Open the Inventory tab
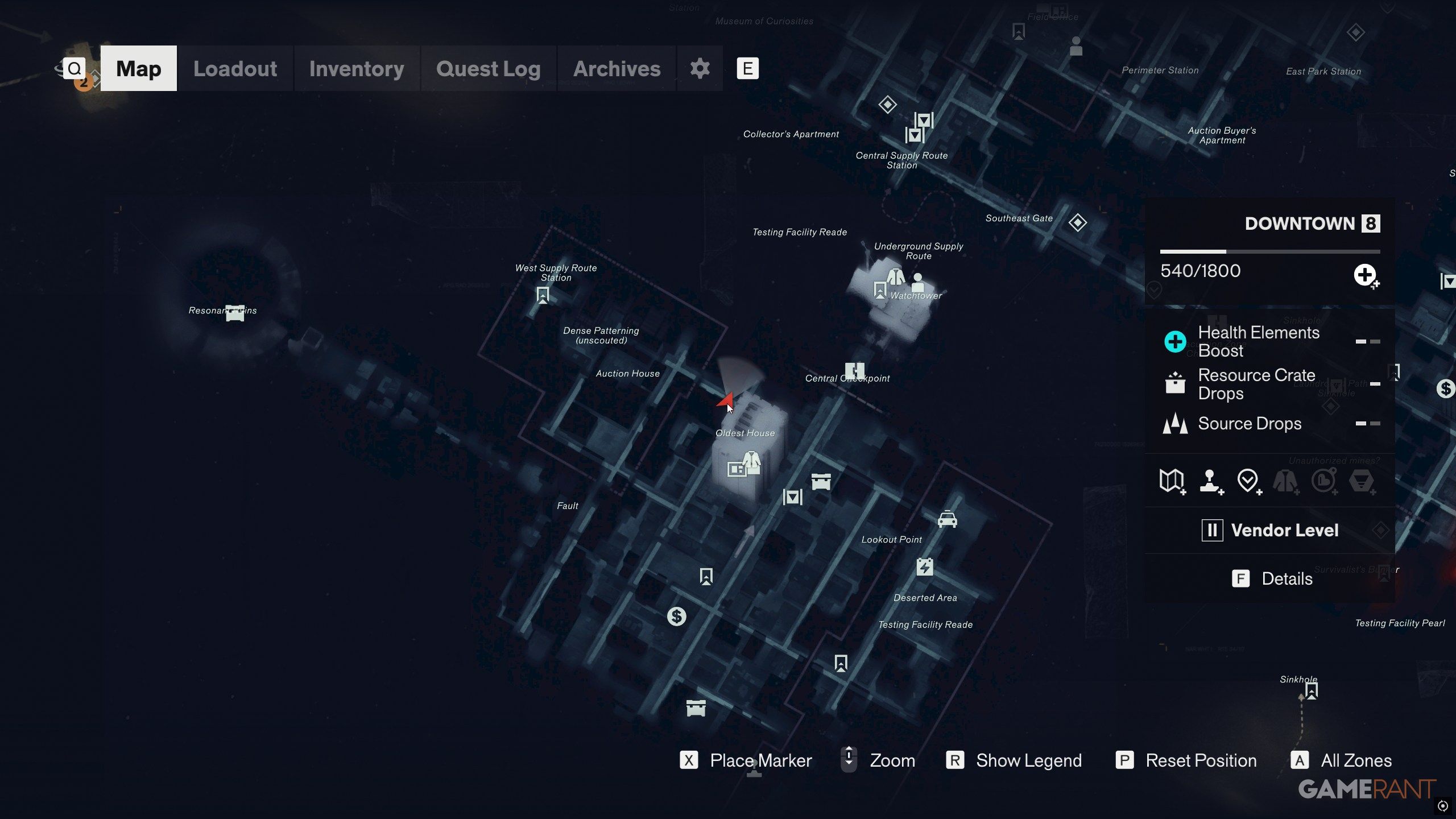 [x=357, y=68]
